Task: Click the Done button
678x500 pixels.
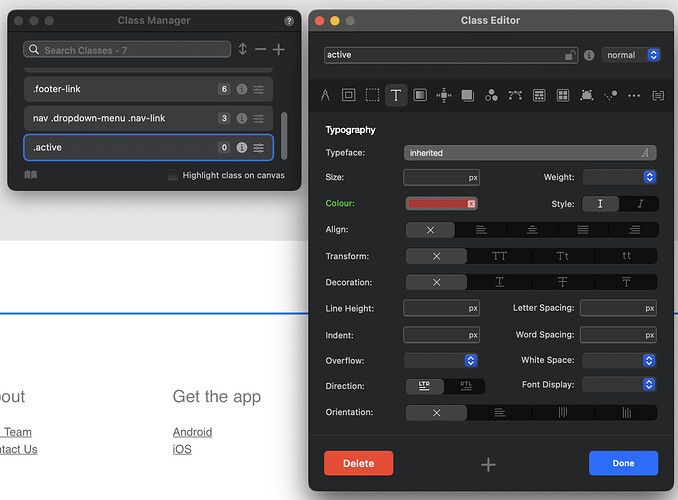Action: coord(623,463)
